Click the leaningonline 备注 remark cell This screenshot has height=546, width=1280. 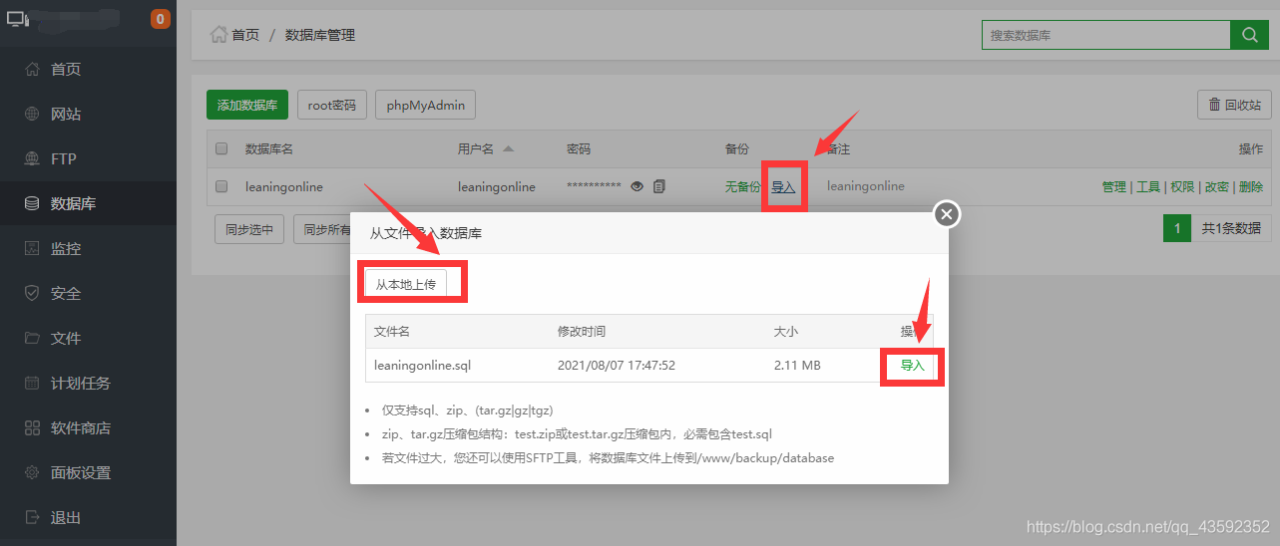[x=866, y=186]
